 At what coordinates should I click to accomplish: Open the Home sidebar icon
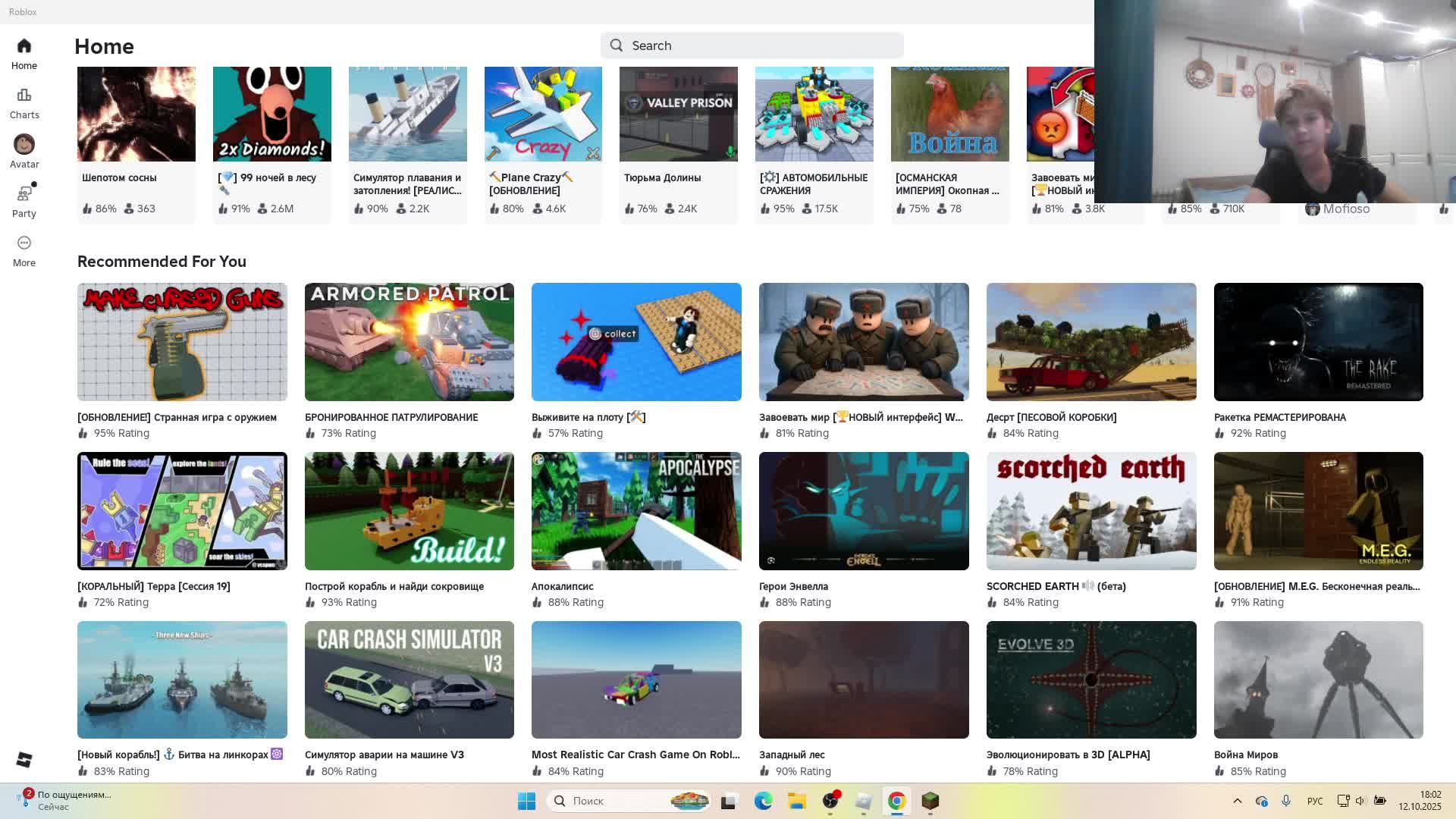(24, 46)
